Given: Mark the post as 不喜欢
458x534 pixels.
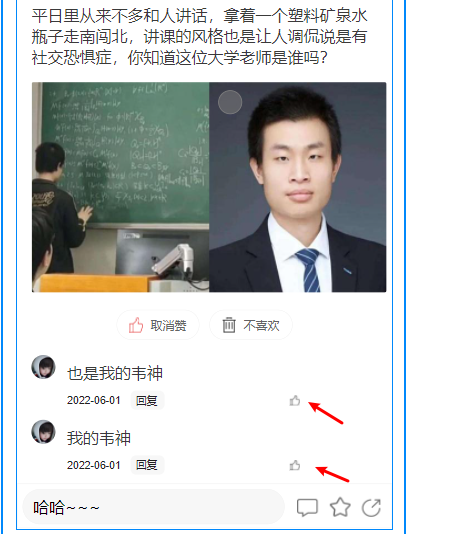Looking at the screenshot, I should pos(251,325).
